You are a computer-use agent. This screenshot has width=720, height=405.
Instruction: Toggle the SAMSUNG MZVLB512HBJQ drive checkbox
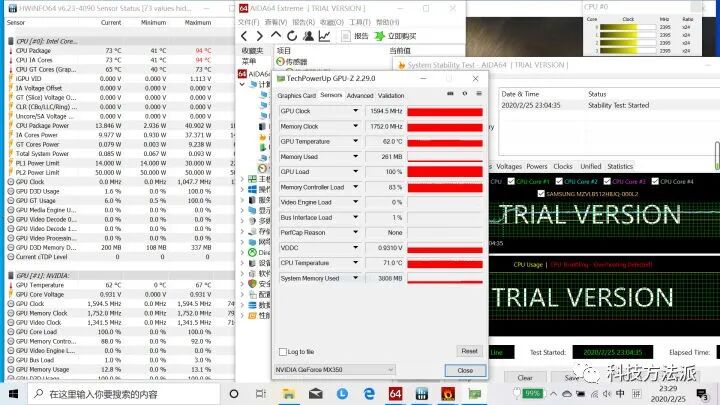click(x=541, y=194)
